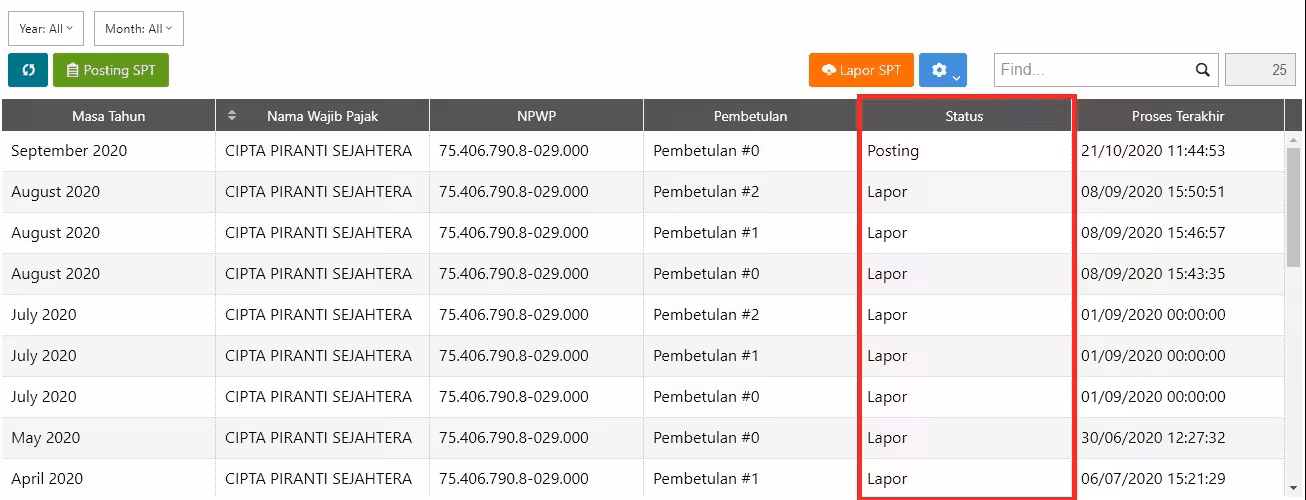
Task: Select the September 2020 cell
Action: pyautogui.click(x=108, y=151)
